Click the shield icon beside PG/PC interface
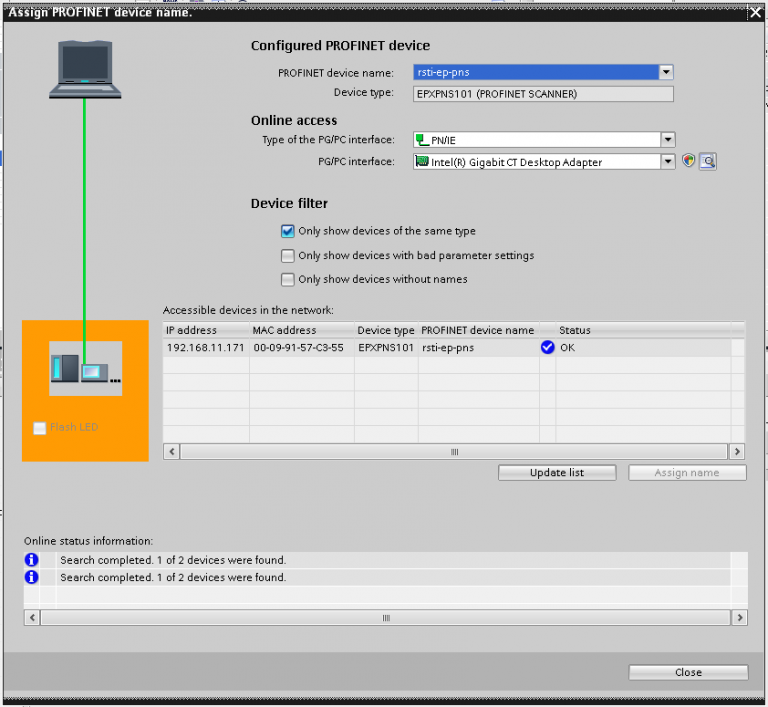 tap(688, 161)
